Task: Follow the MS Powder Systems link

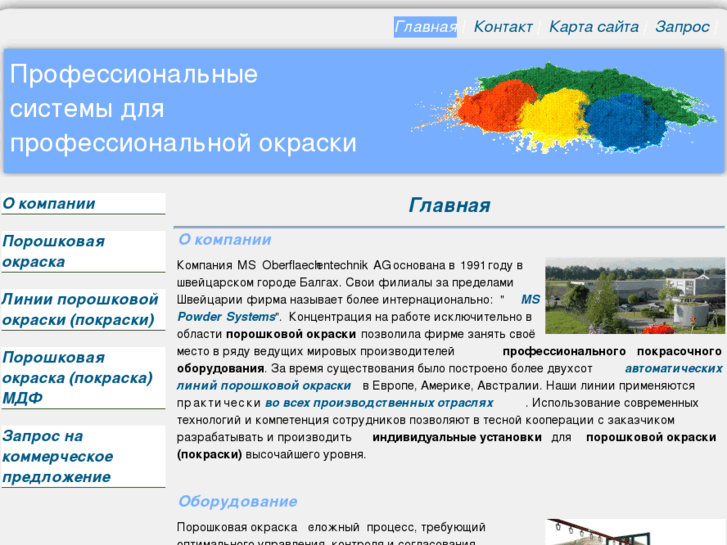Action: tap(227, 317)
